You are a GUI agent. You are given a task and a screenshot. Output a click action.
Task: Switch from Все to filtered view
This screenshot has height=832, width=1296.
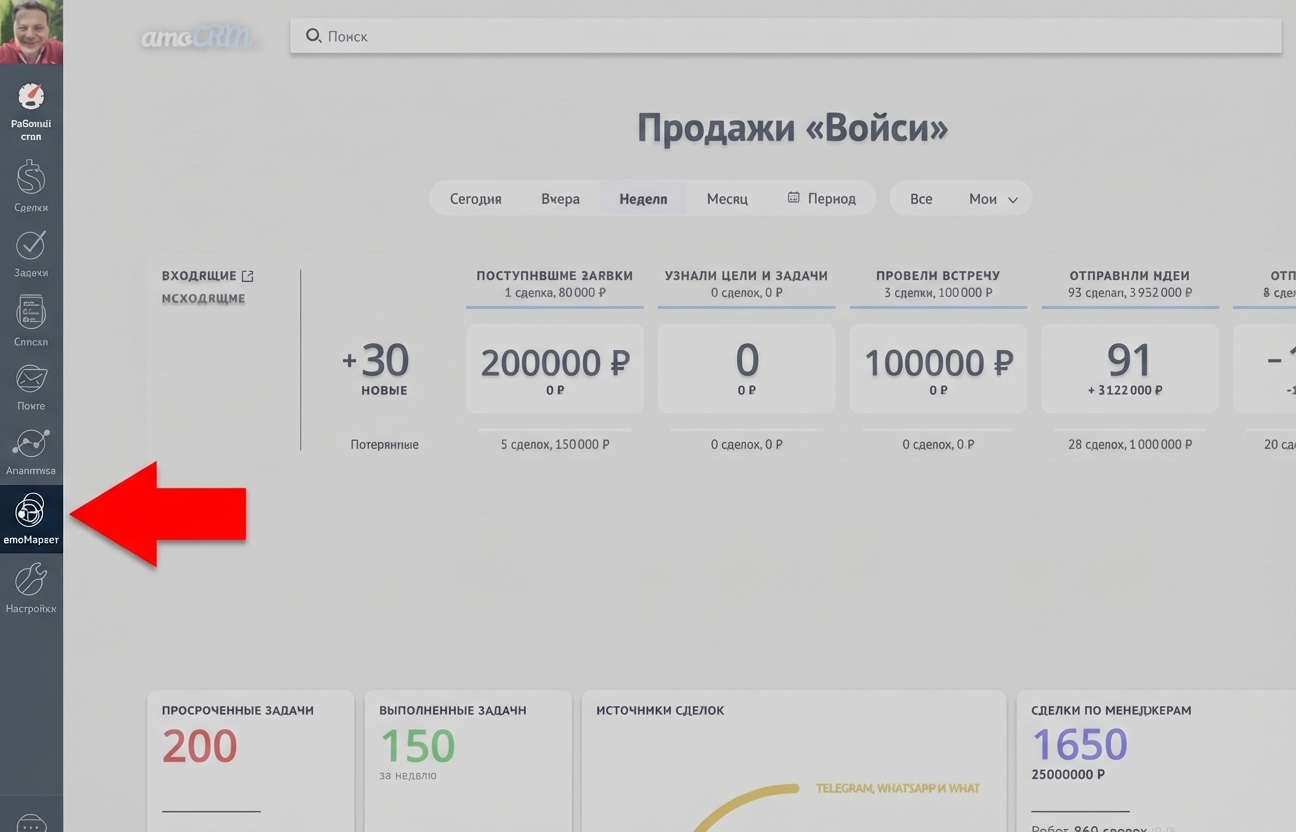[921, 198]
